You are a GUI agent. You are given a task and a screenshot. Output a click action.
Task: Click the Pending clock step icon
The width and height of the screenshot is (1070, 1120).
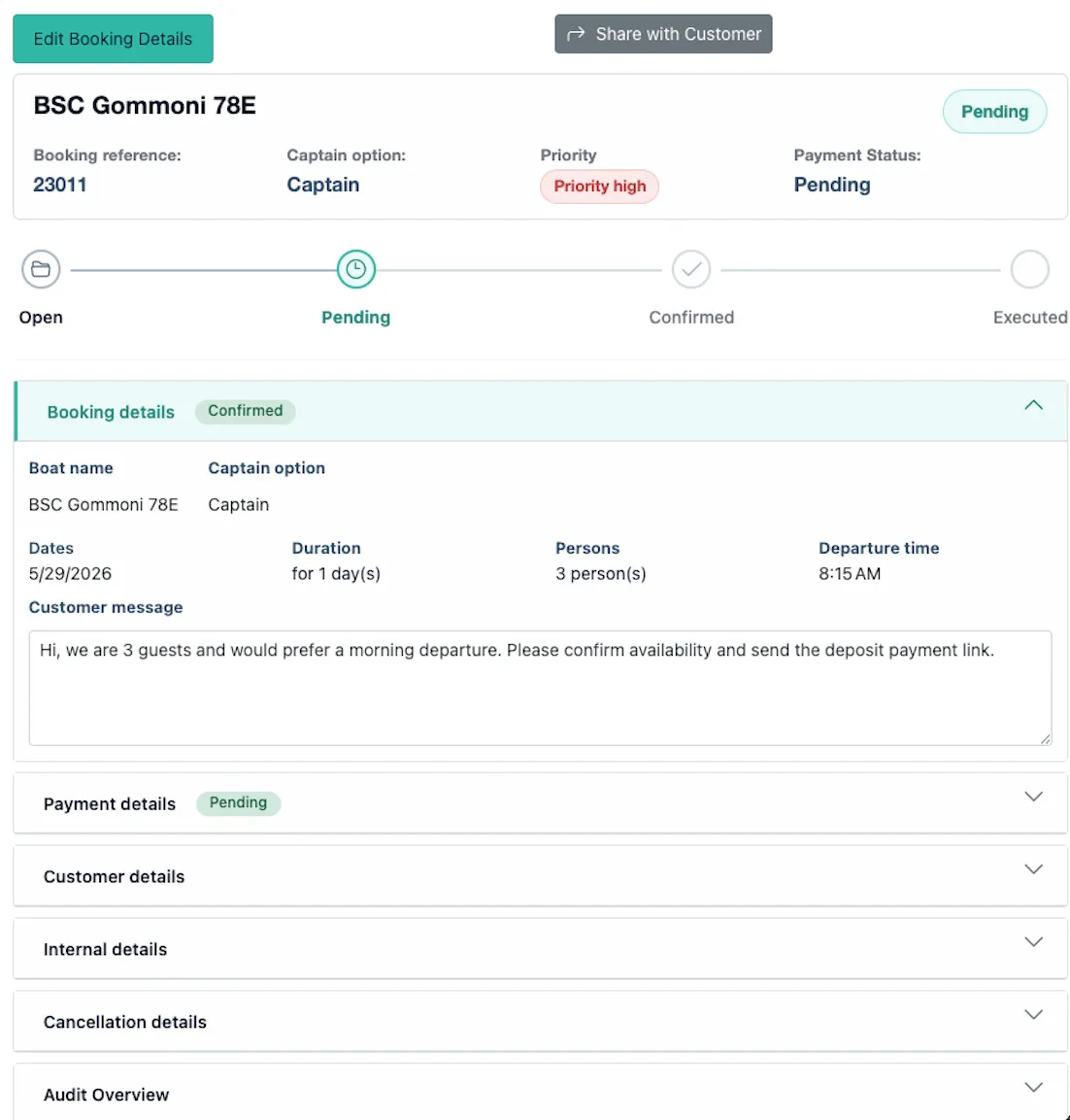pyautogui.click(x=356, y=269)
